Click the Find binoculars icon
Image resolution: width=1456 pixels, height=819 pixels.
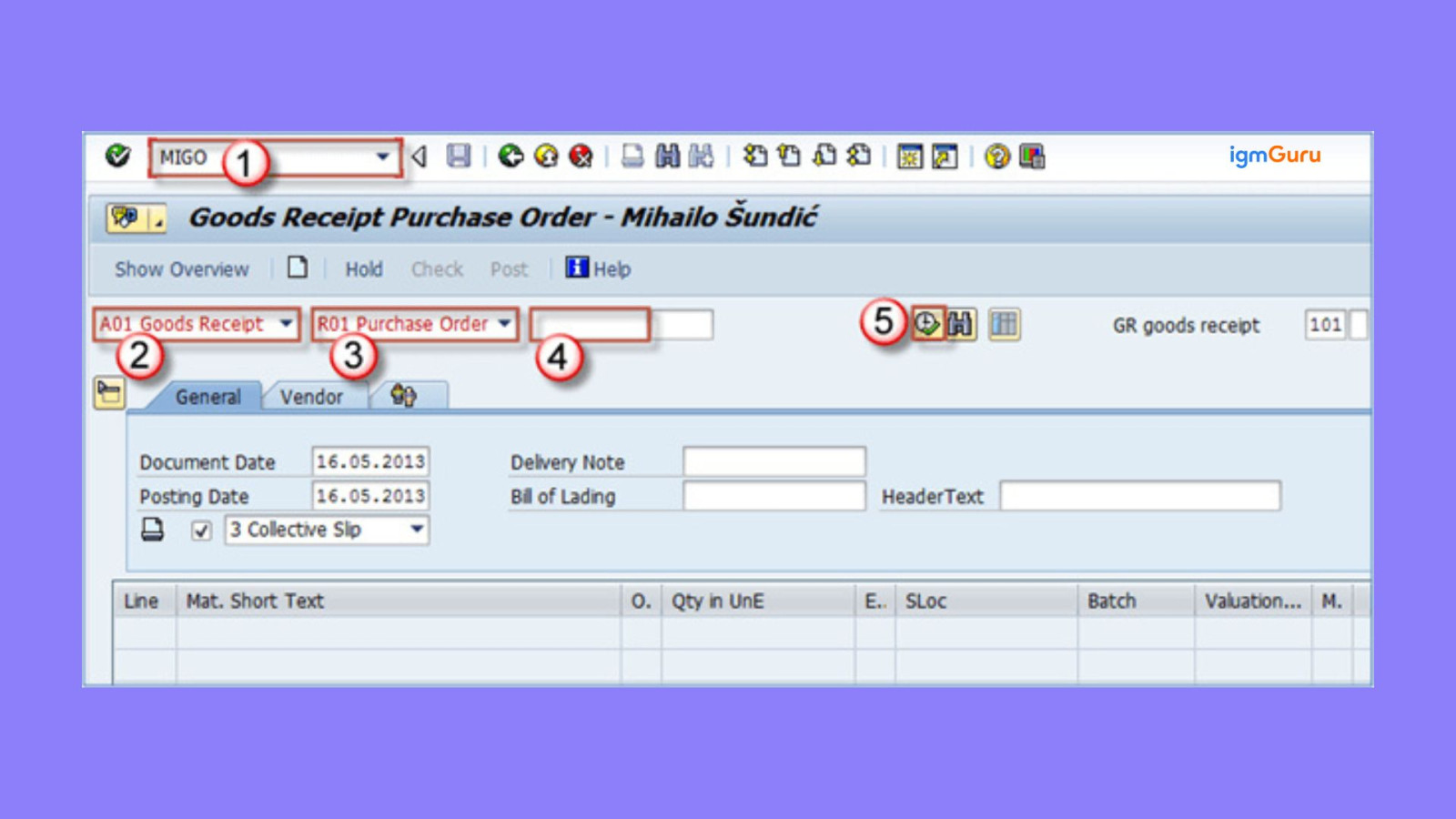[667, 157]
